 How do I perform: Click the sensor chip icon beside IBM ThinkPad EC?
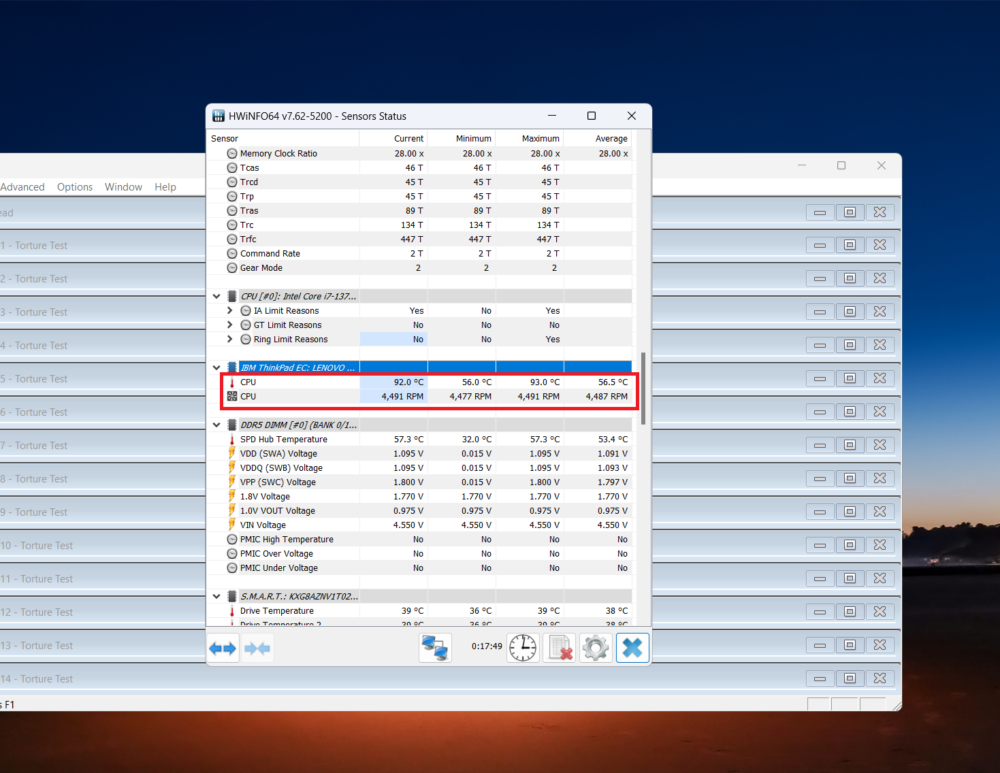(x=230, y=366)
